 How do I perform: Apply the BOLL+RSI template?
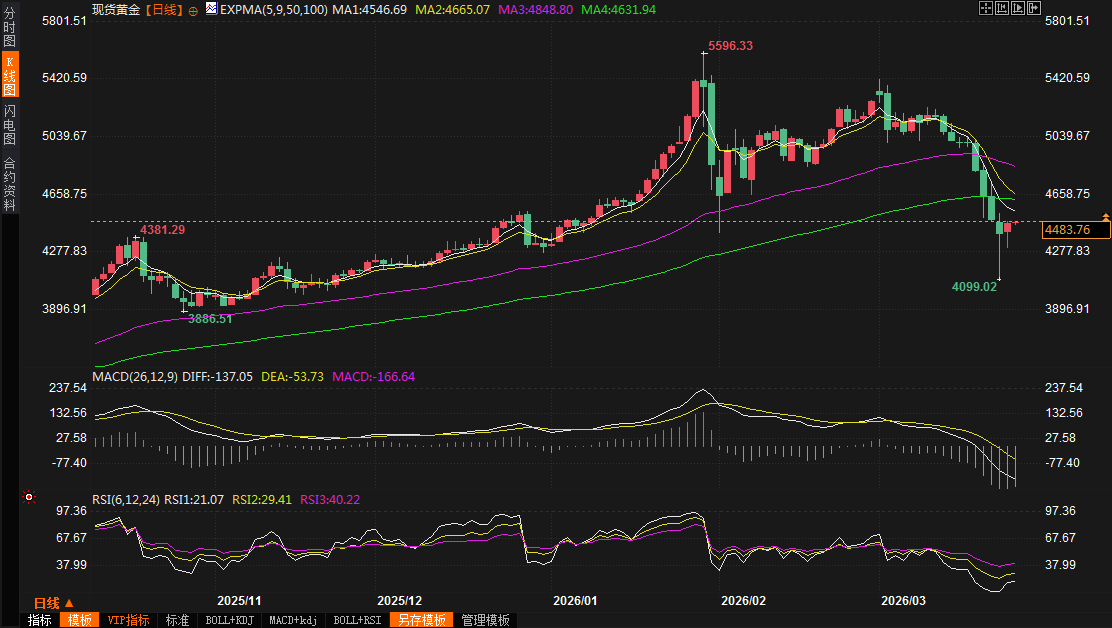tap(357, 620)
